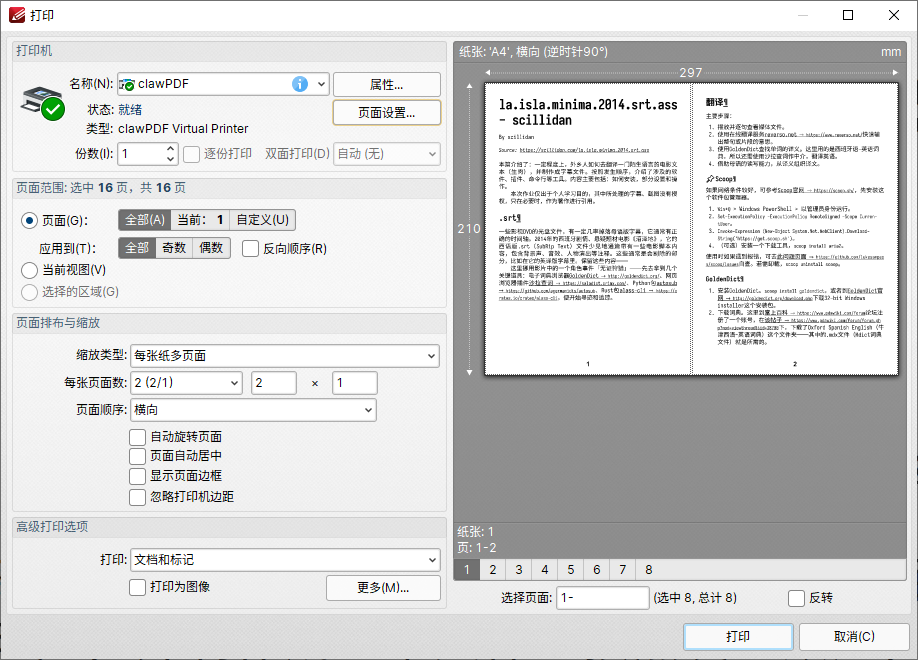Click the 更多(M) button for advanced options

coord(383,587)
